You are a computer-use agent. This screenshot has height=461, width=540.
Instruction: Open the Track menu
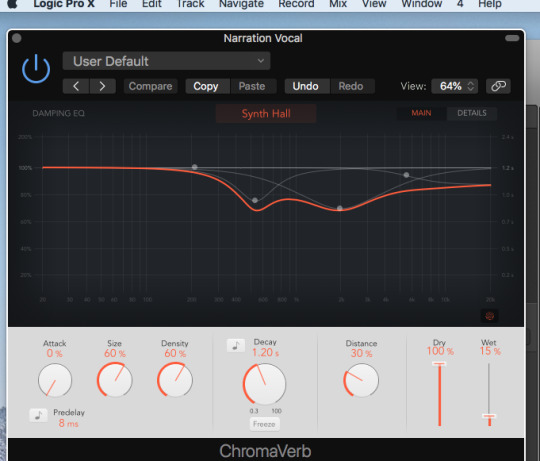point(190,4)
